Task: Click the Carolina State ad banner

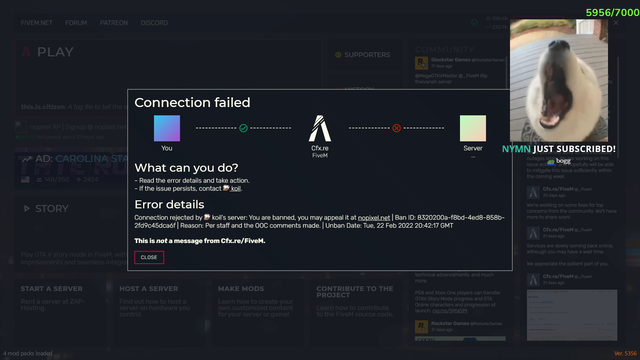Action: pyautogui.click(x=71, y=169)
